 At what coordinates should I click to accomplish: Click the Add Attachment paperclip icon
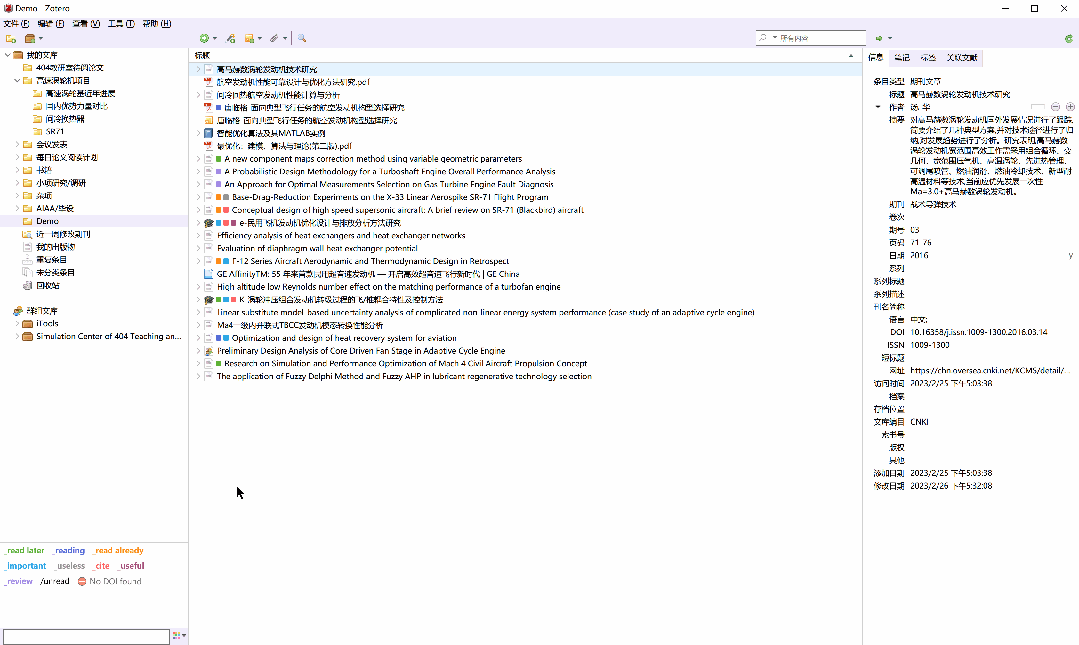[x=274, y=39]
